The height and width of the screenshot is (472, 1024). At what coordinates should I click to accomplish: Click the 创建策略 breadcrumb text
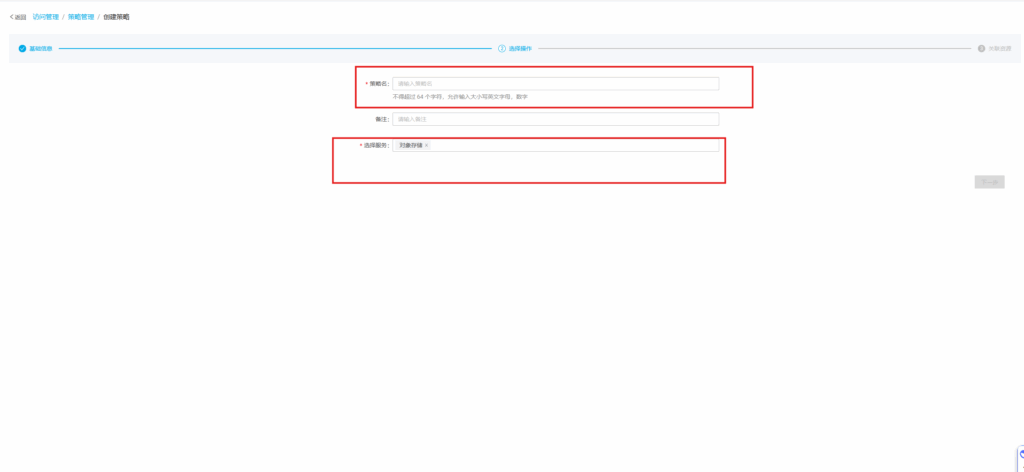(x=116, y=17)
